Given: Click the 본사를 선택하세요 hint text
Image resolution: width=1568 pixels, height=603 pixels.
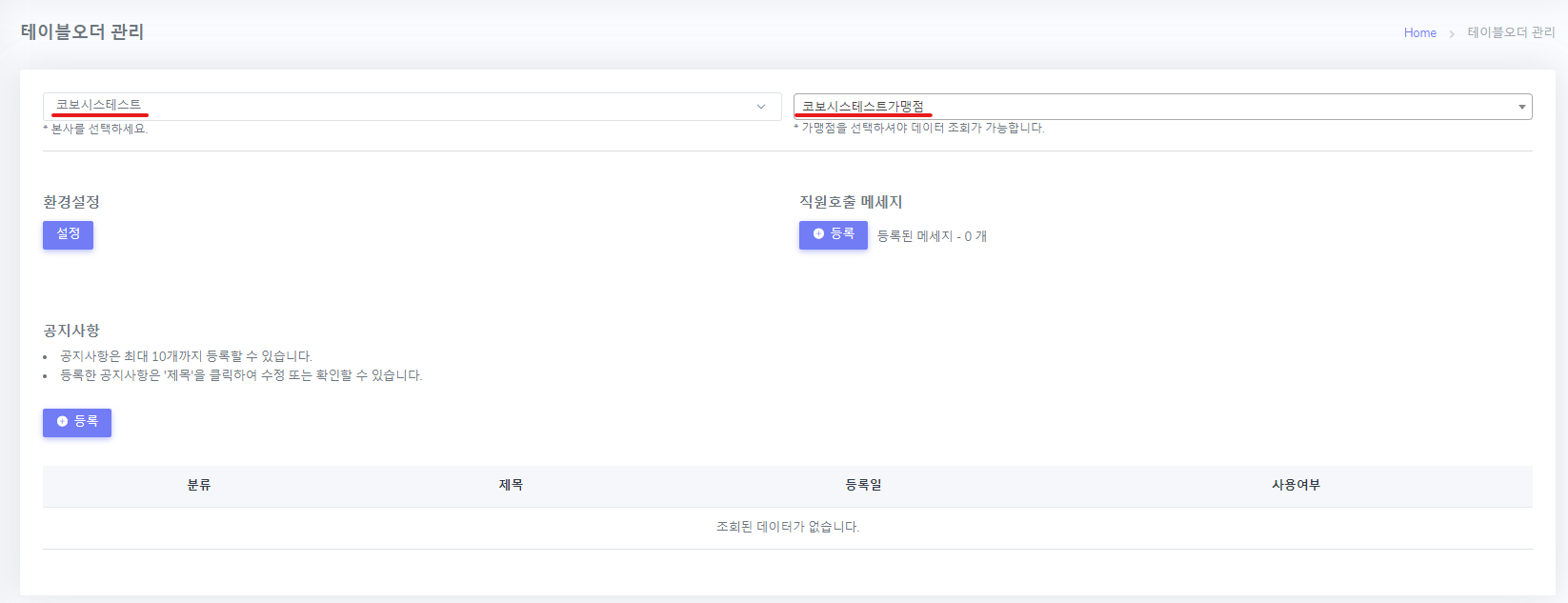Looking at the screenshot, I should pos(95,129).
